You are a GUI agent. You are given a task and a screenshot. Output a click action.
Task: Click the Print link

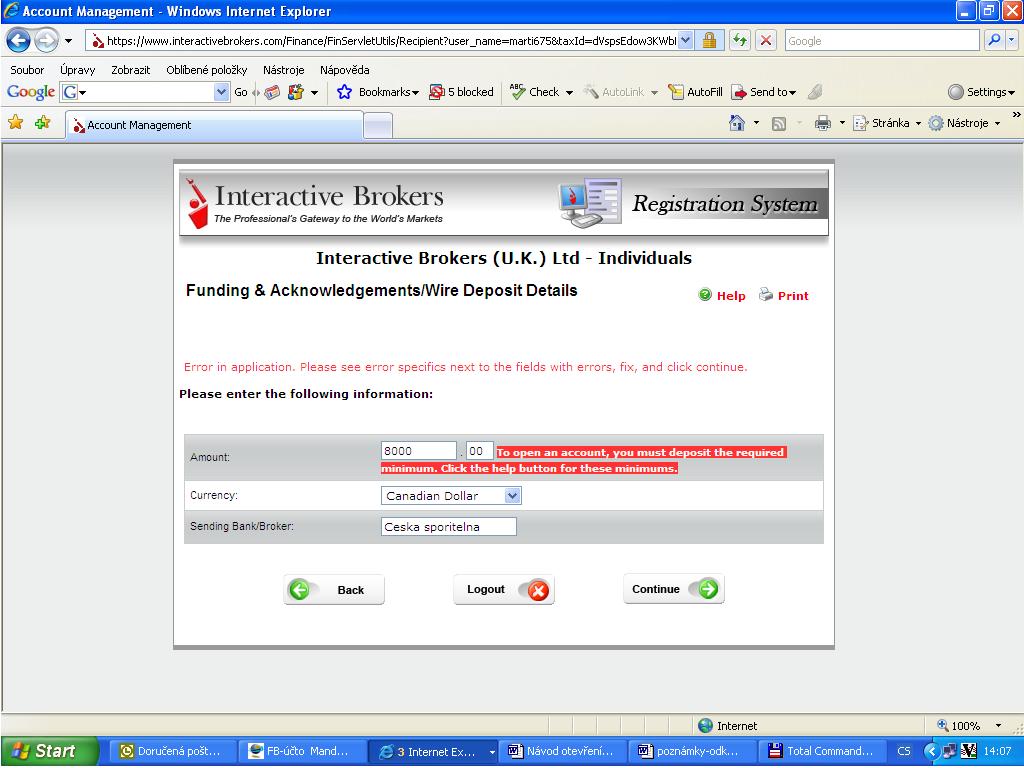click(784, 295)
